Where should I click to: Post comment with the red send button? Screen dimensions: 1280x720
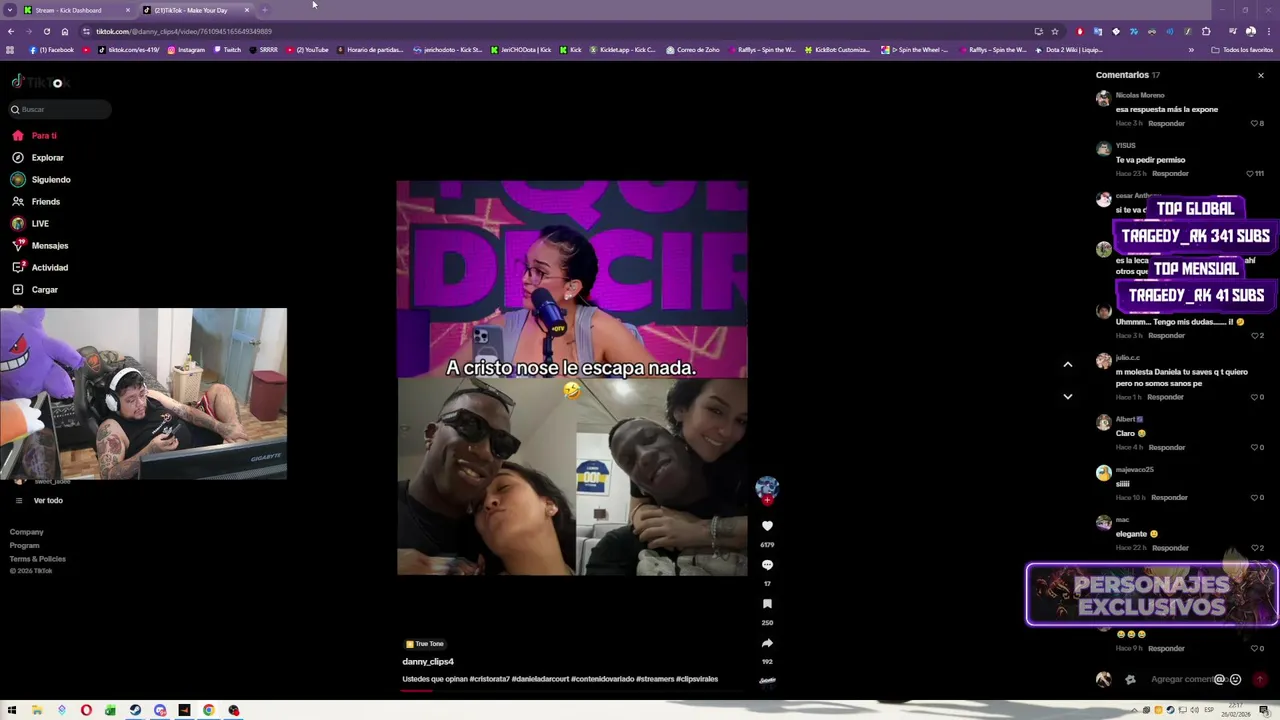(1259, 679)
